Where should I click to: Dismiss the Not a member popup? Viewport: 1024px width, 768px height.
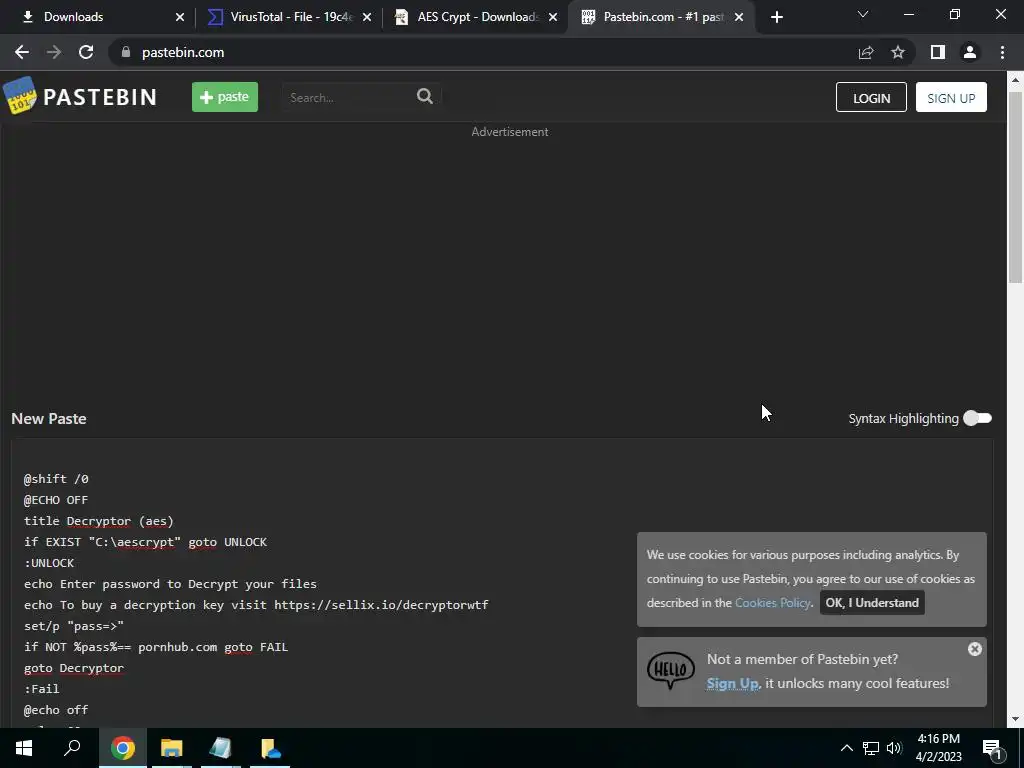[x=974, y=648]
